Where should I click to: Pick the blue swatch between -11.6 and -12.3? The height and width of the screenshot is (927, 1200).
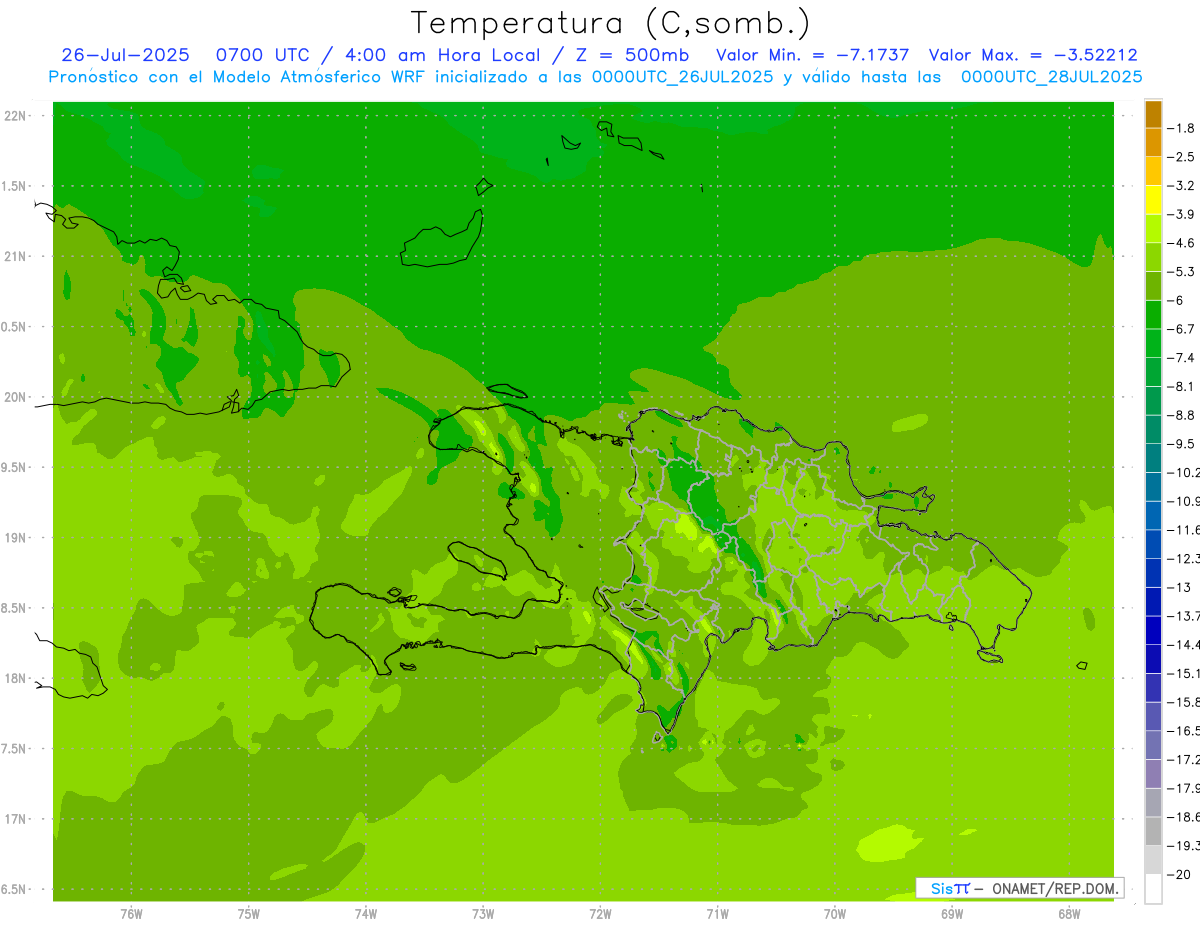click(x=1153, y=544)
